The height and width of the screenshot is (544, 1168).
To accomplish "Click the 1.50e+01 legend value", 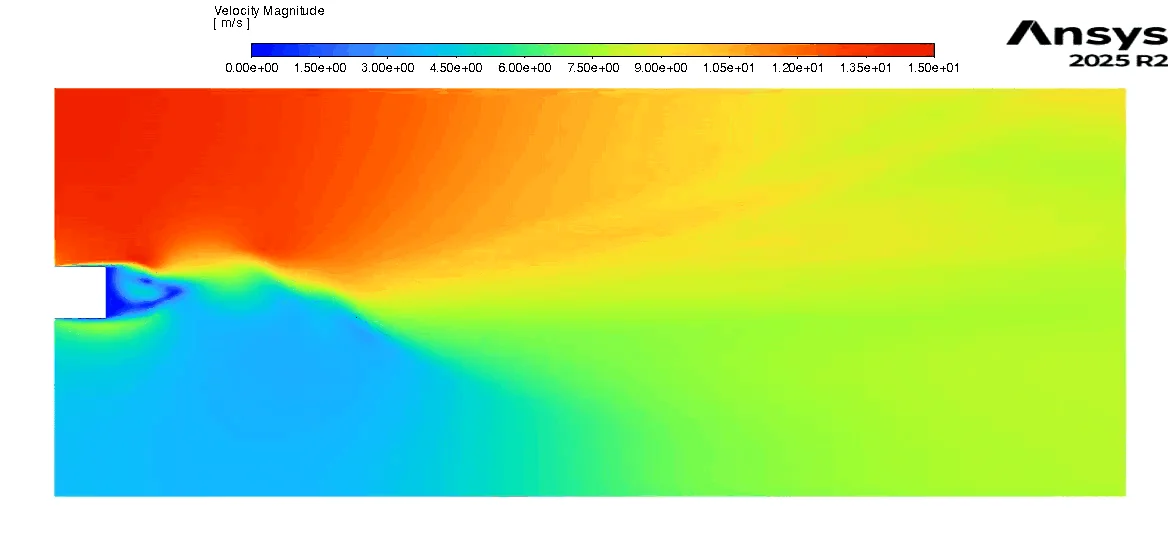I will [933, 68].
